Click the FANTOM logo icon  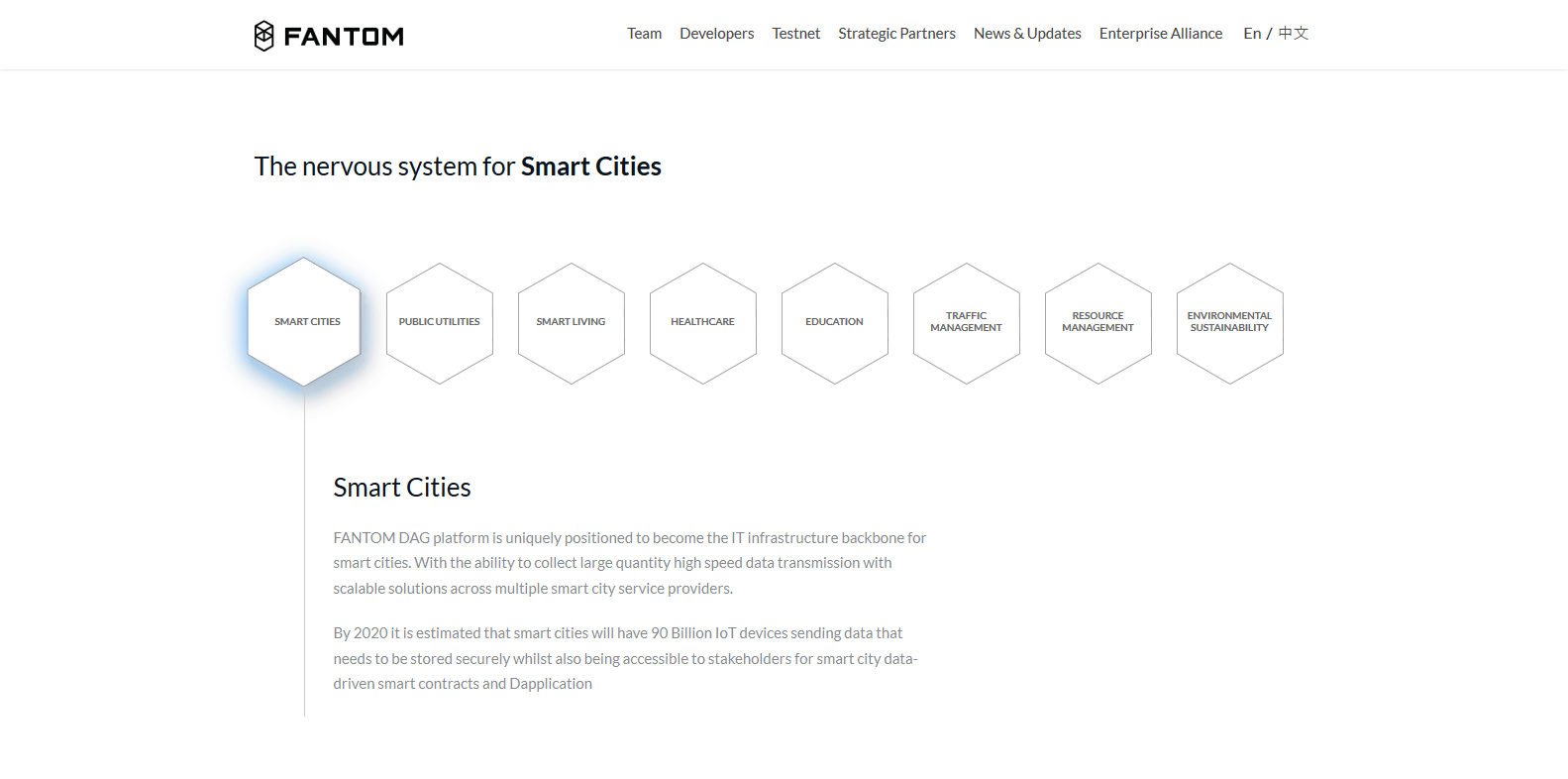[263, 36]
